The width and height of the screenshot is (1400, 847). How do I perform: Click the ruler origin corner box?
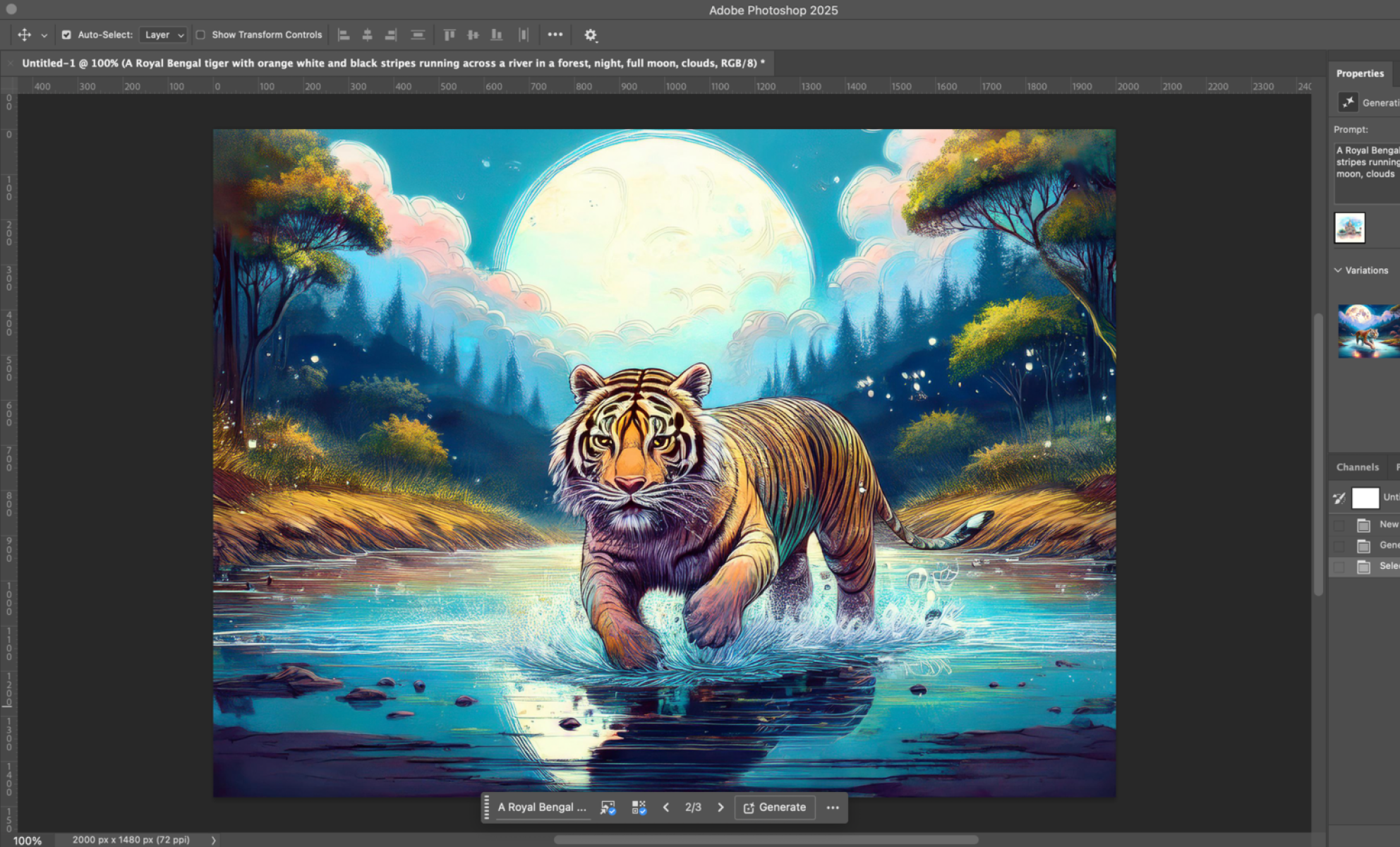coord(8,86)
